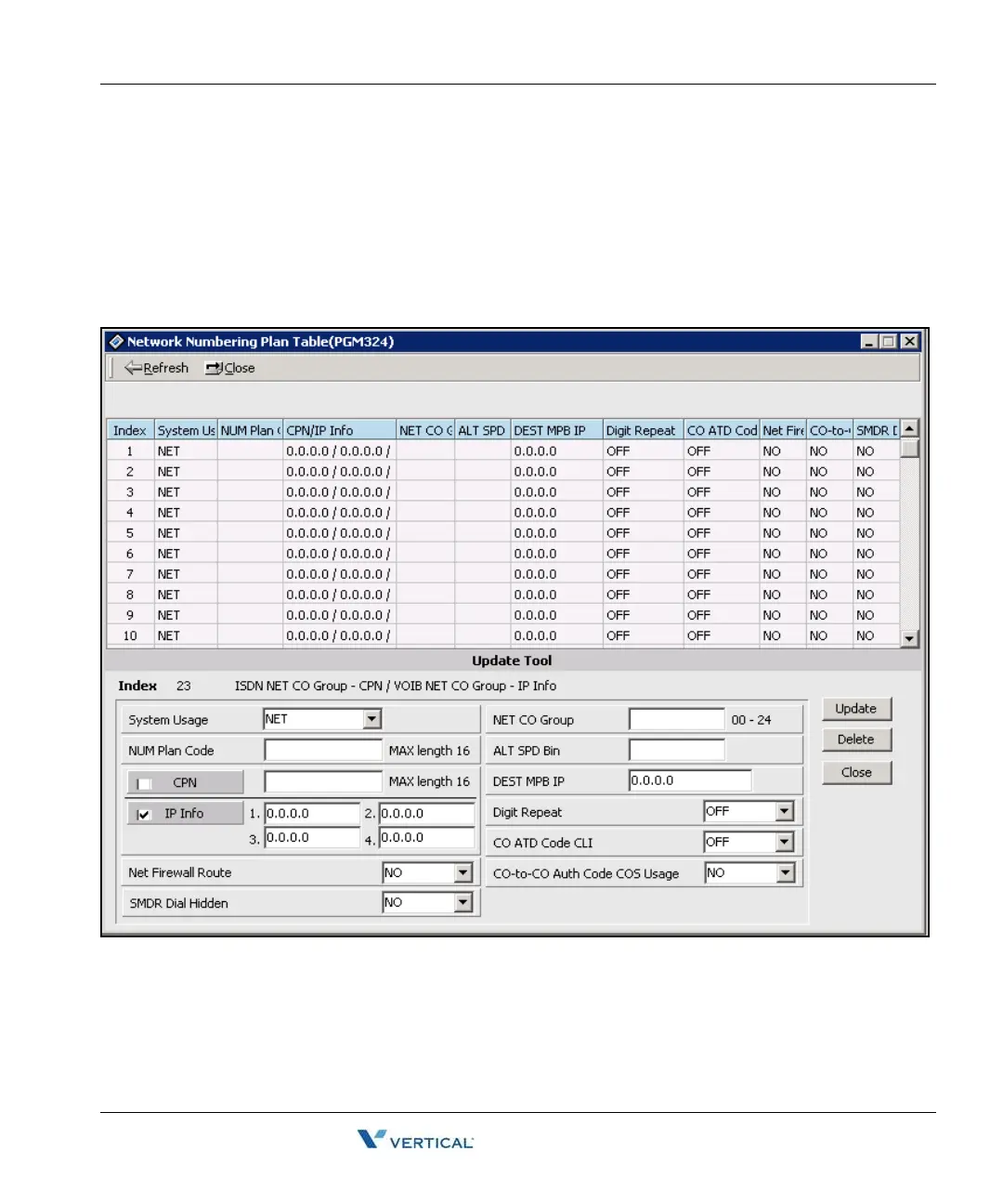Click the Close button below Delete
1003x1204 pixels.
point(856,772)
